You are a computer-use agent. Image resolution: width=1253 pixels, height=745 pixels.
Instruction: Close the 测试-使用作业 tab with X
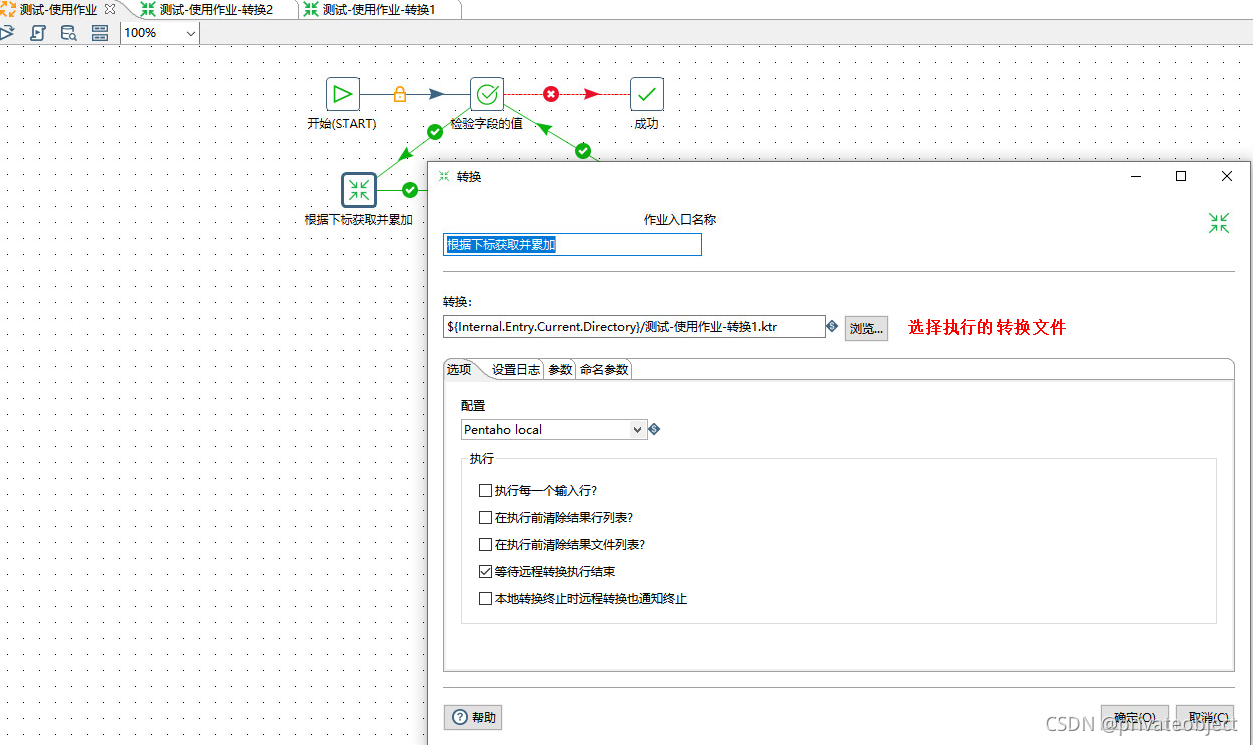[110, 8]
